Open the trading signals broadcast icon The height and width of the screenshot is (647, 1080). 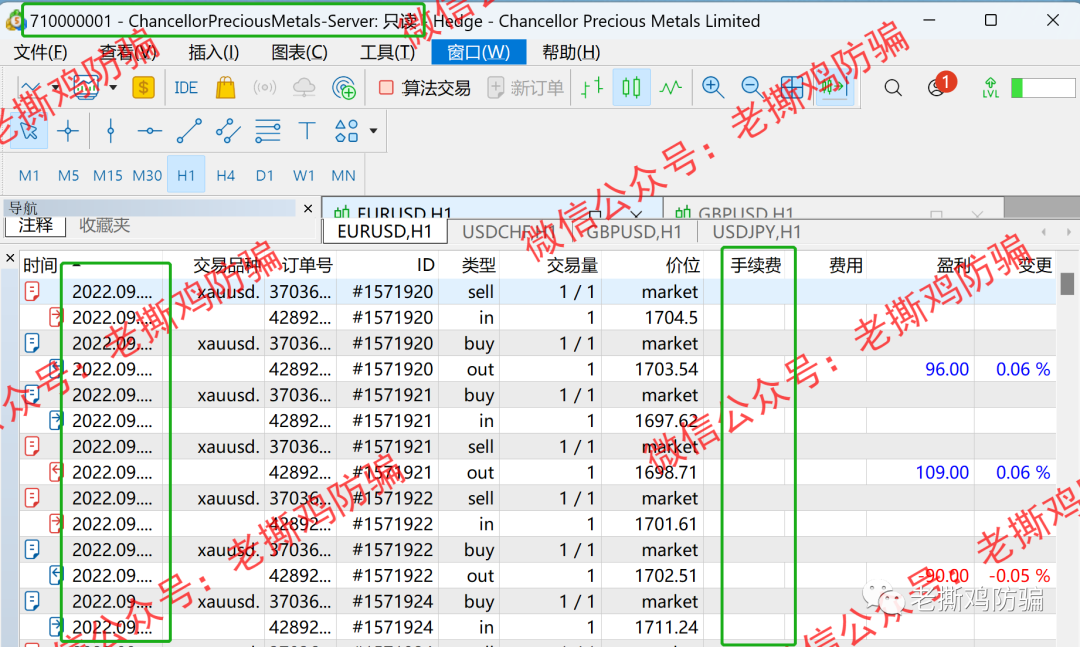[x=264, y=88]
